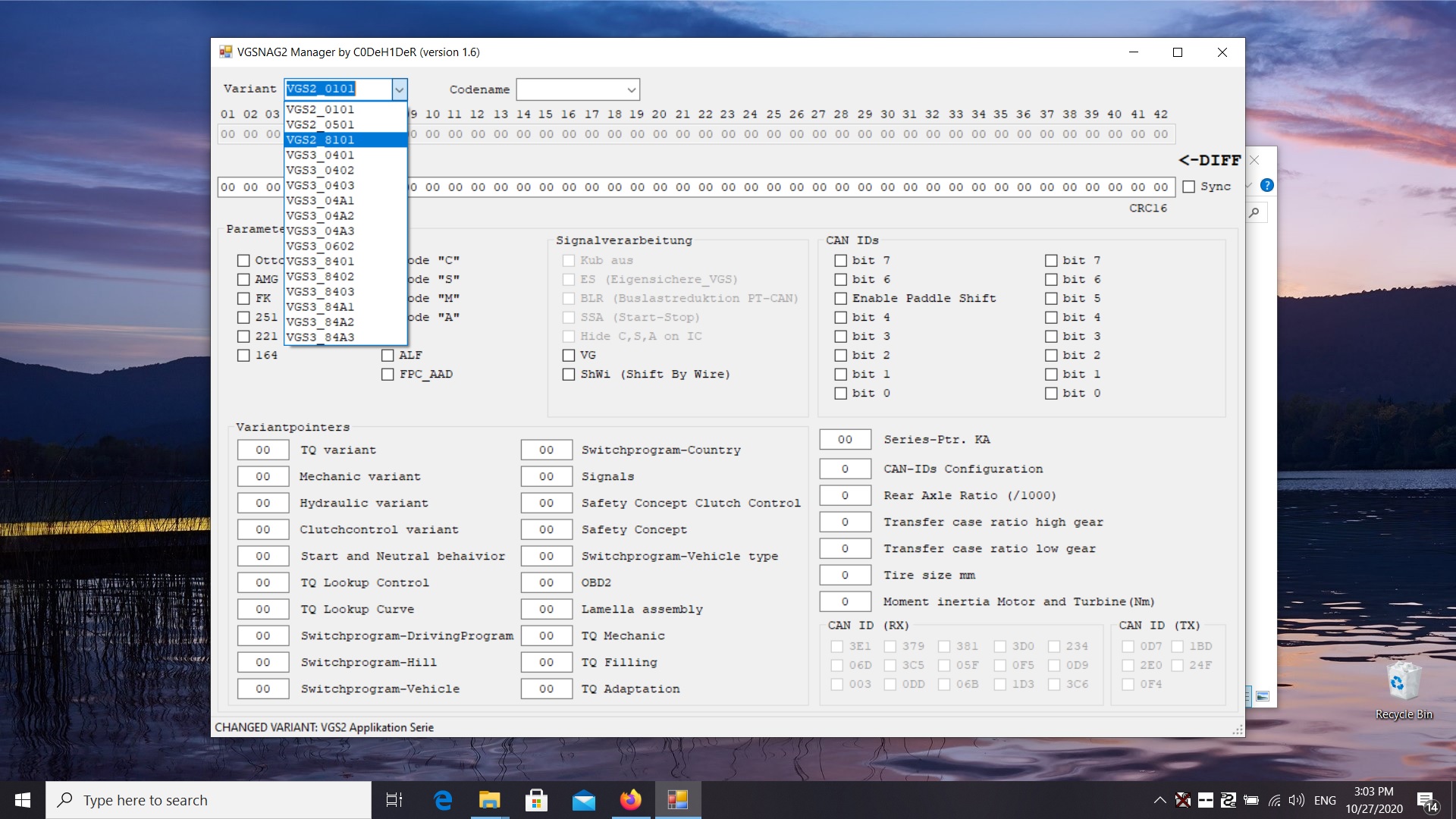Open the Task View taskbar icon

(394, 800)
